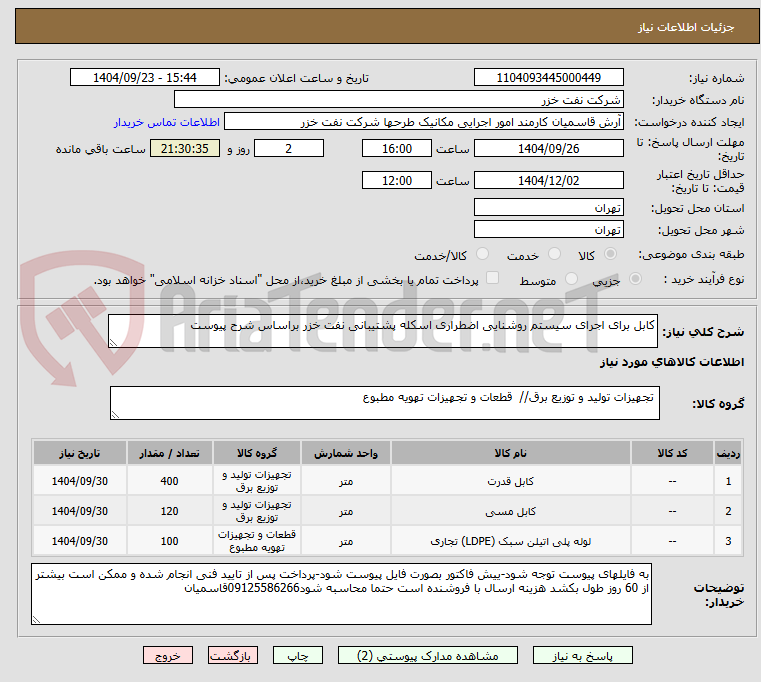Click the اطلاعات کالاهای مورد نیاز heading
This screenshot has width=761, height=682.
[672, 362]
